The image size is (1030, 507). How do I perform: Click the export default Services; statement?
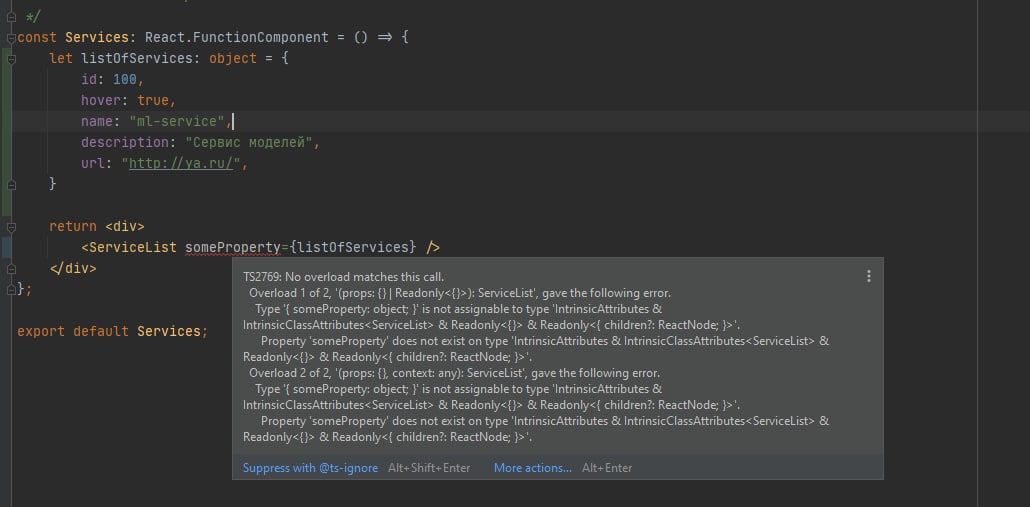112,332
